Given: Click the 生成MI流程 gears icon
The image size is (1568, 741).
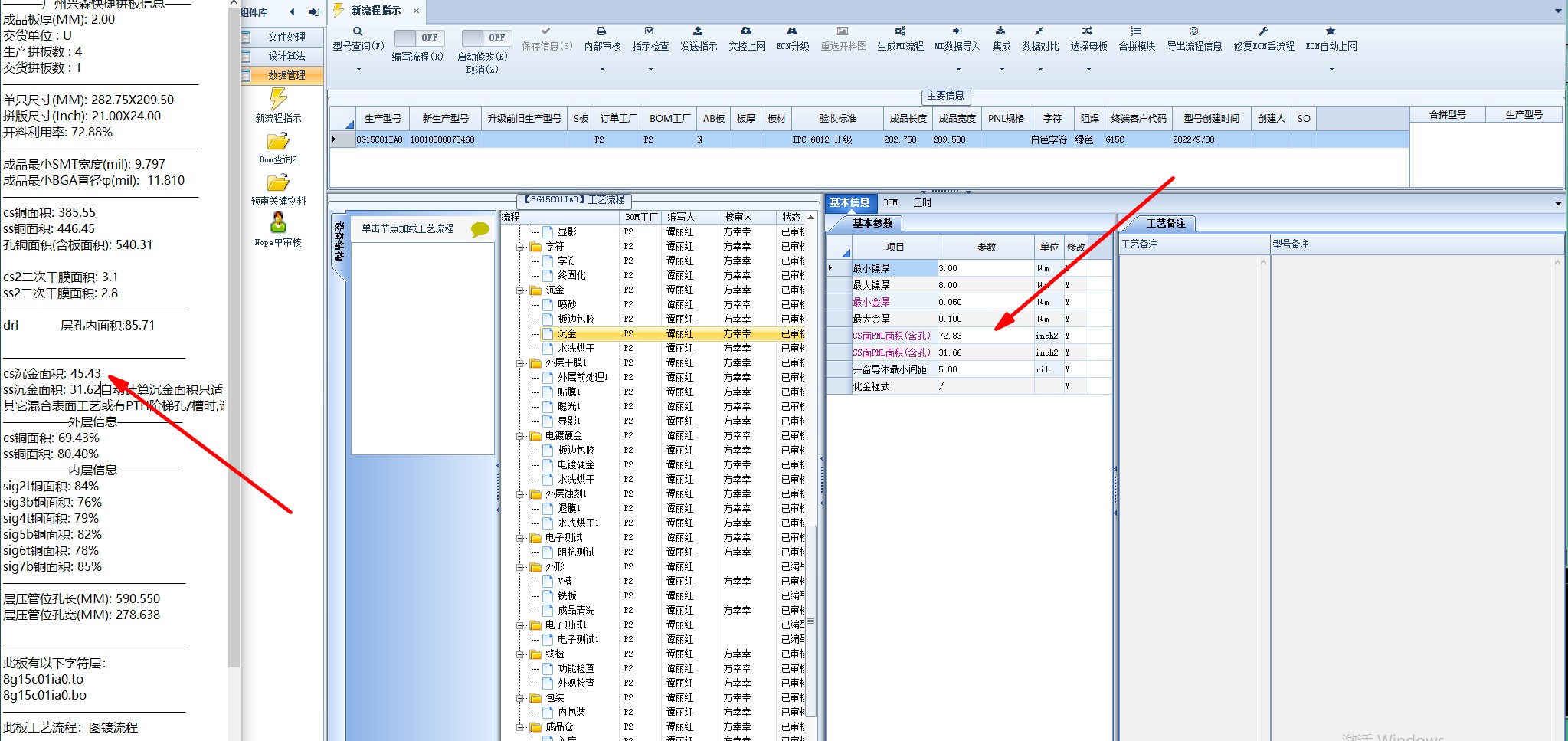Looking at the screenshot, I should [900, 31].
